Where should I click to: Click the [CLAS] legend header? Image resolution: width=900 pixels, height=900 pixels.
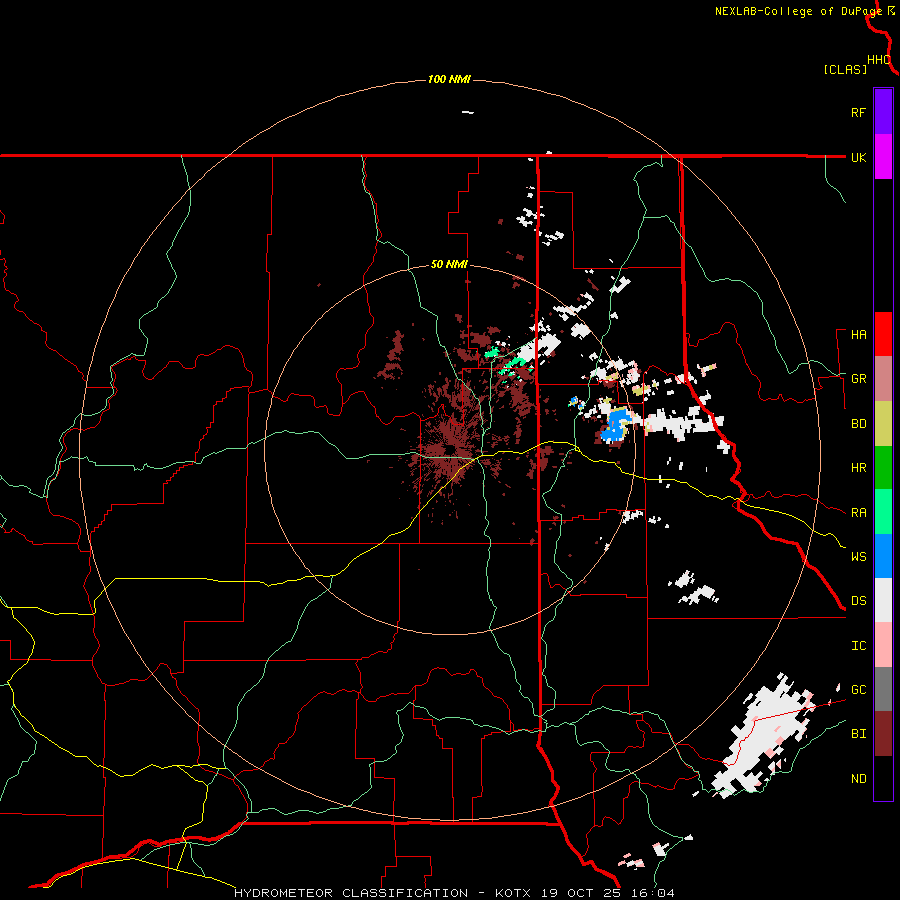coord(845,69)
